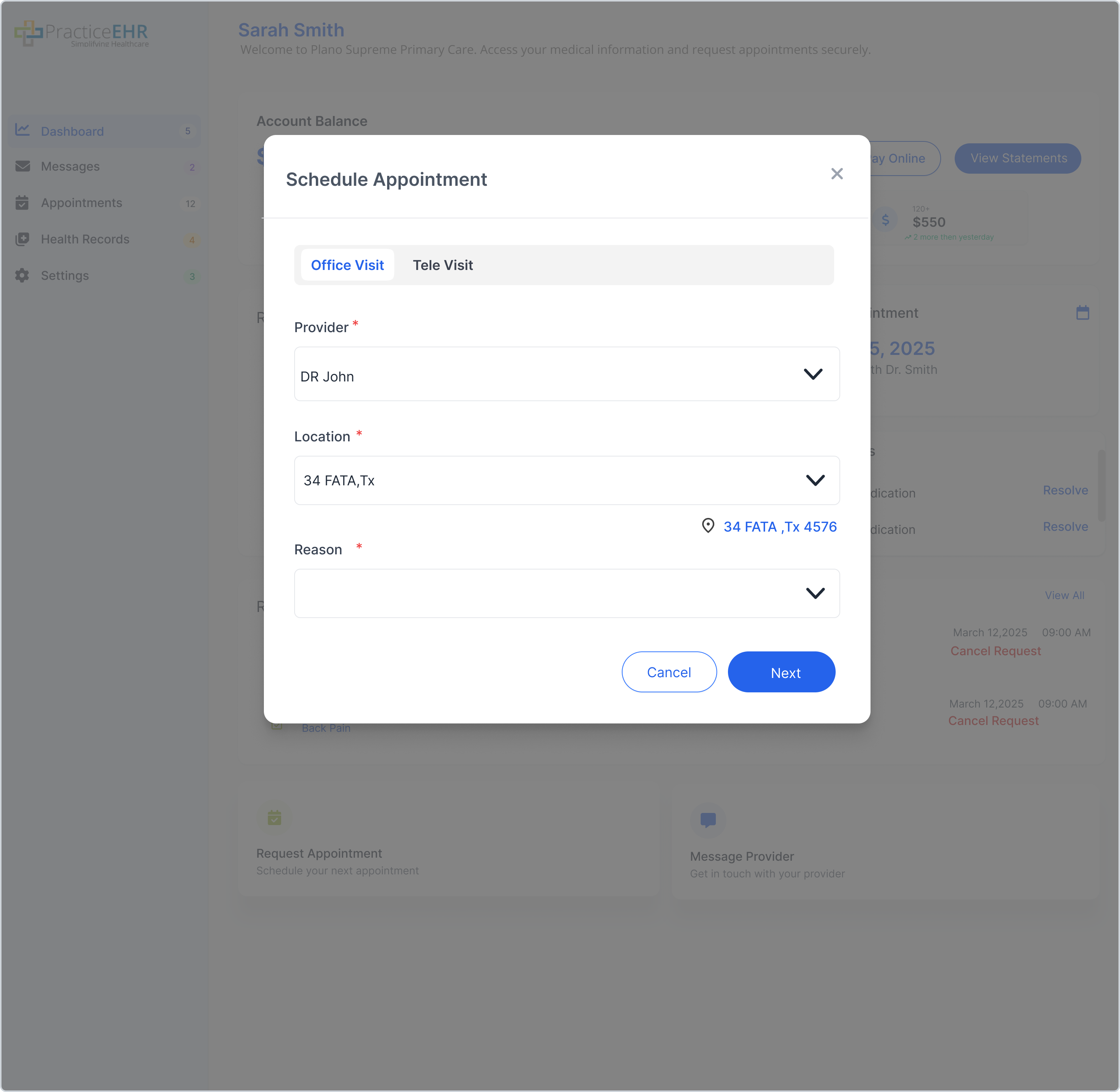Screen dimensions: 1120x1092
Task: Open Messages via the envelope icon
Action: [22, 166]
